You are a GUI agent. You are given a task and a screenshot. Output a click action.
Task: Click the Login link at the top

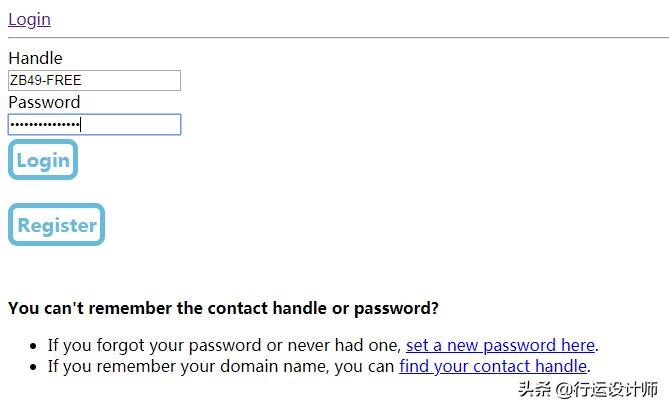pyautogui.click(x=29, y=19)
